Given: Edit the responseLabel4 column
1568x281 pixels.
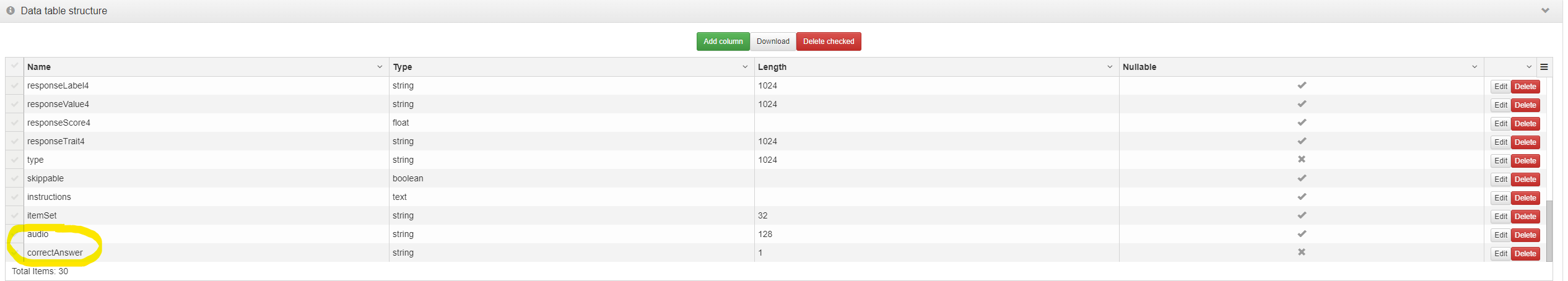Looking at the screenshot, I should pyautogui.click(x=1500, y=87).
